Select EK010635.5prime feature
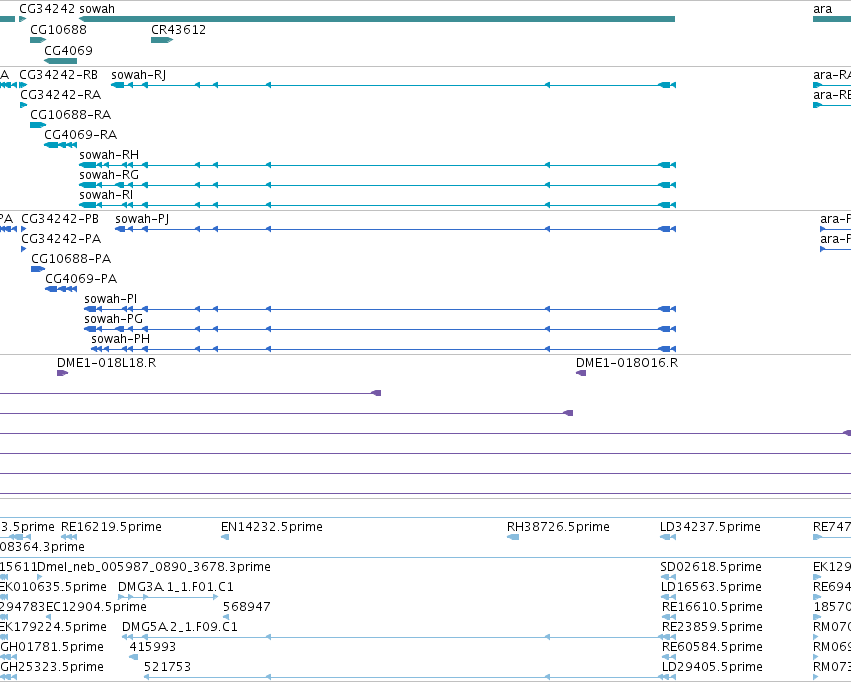The width and height of the screenshot is (851, 682). coord(4,597)
